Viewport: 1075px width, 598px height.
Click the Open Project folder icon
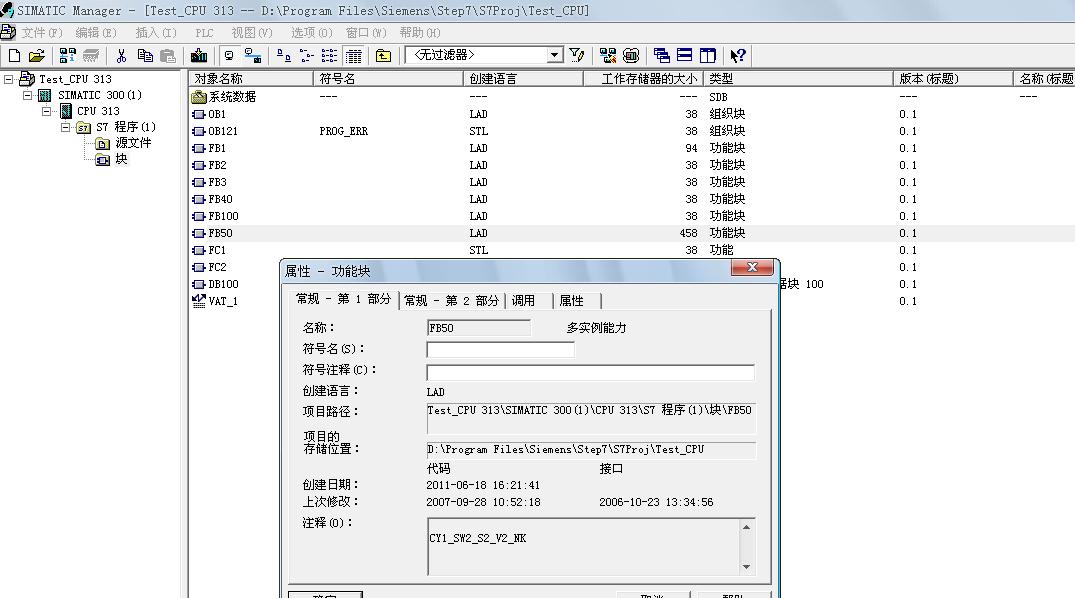click(37, 56)
